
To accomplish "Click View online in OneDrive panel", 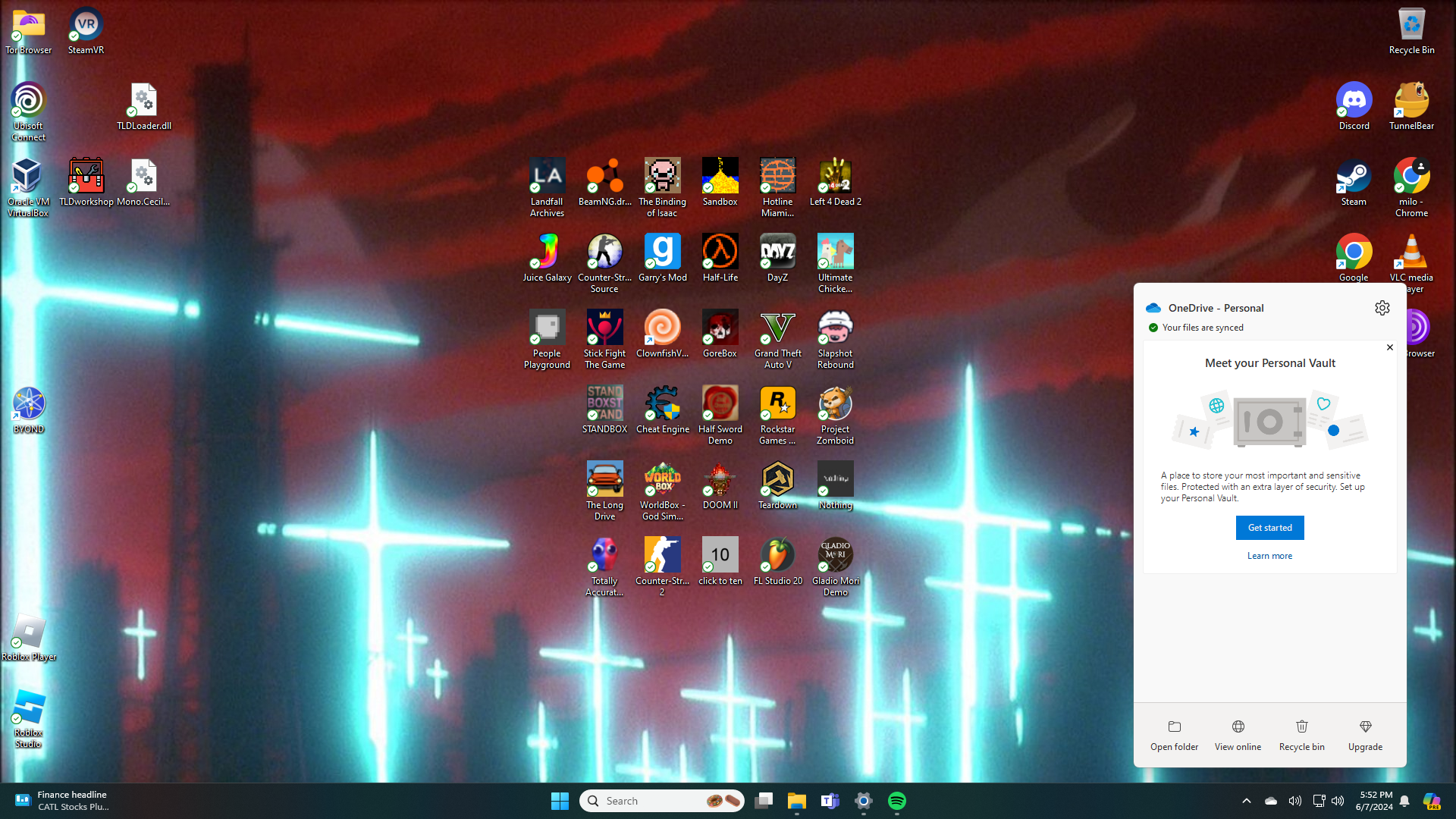I will (1238, 735).
